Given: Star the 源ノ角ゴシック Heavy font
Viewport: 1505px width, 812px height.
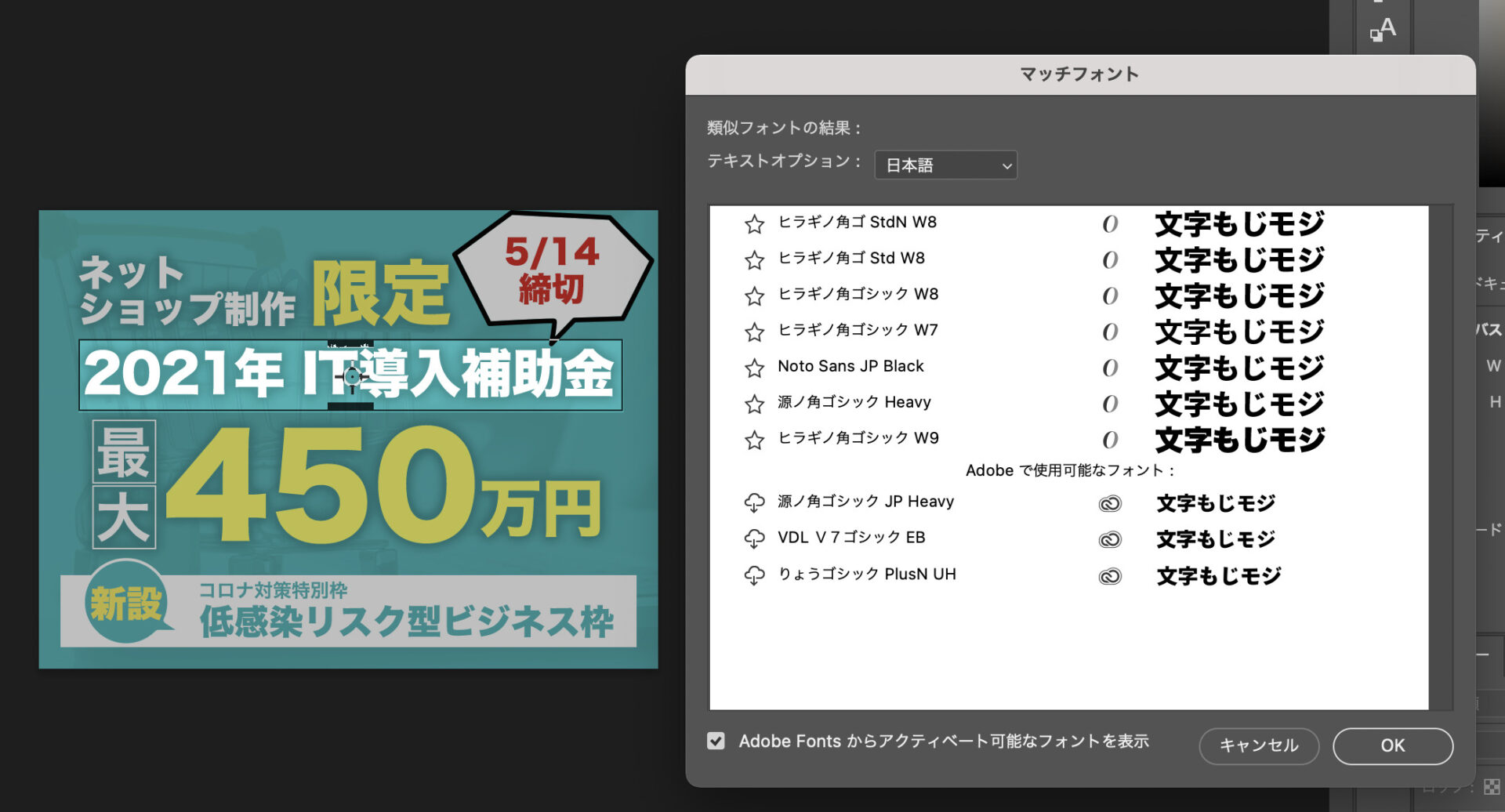Looking at the screenshot, I should [x=754, y=404].
